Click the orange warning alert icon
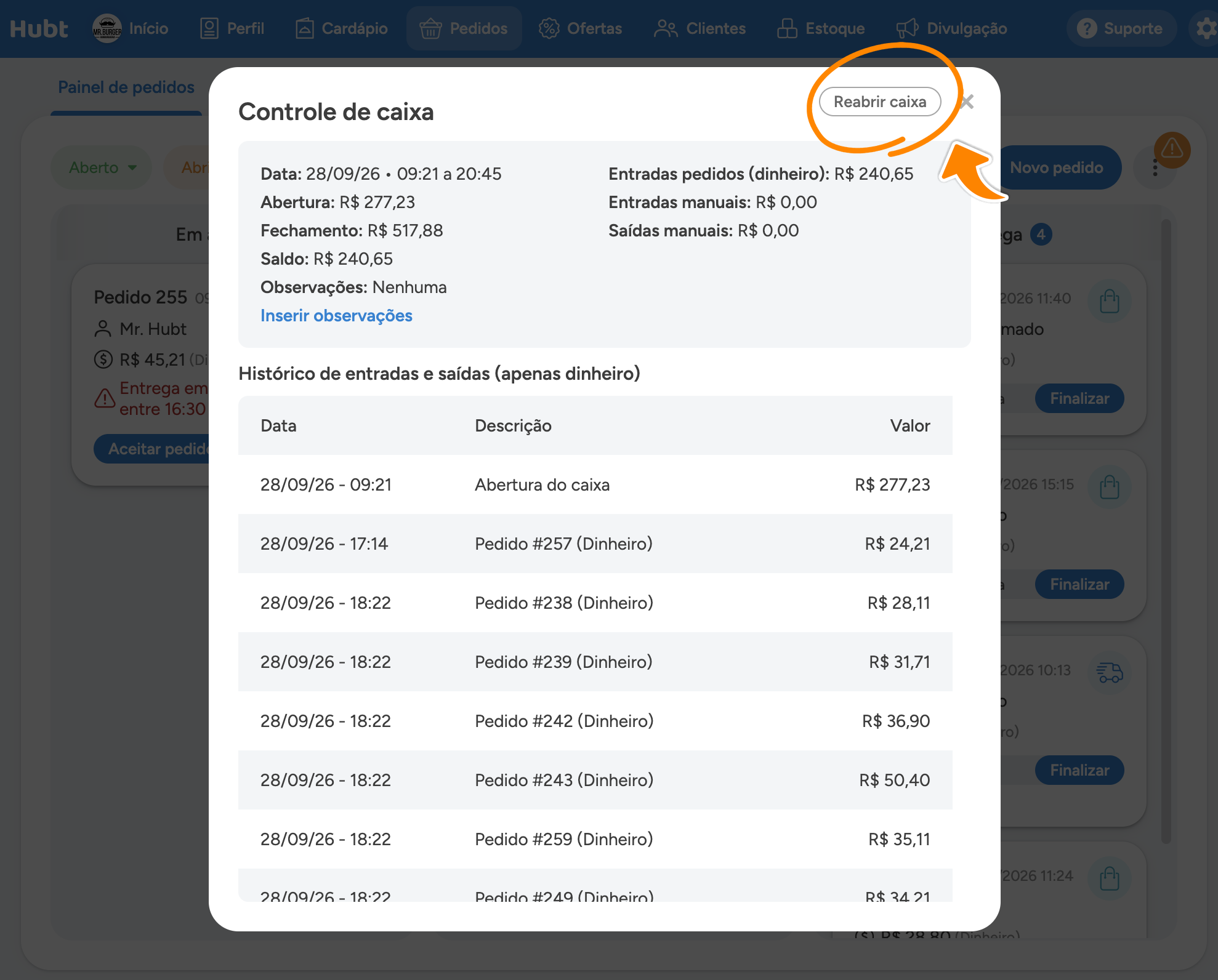Image resolution: width=1218 pixels, height=980 pixels. pyautogui.click(x=1172, y=148)
